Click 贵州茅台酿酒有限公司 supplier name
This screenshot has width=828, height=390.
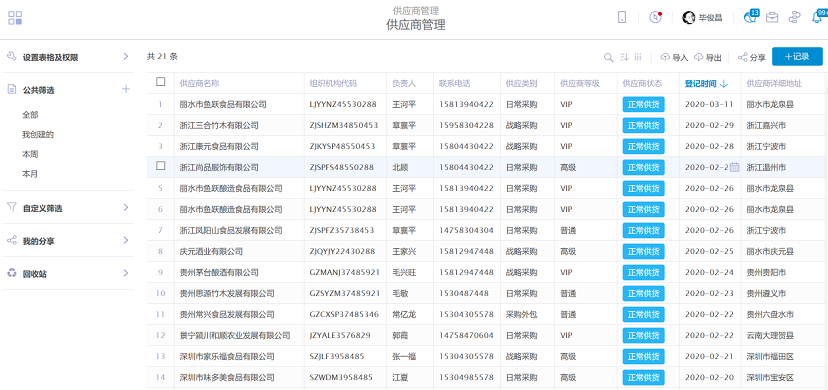pyautogui.click(x=219, y=273)
